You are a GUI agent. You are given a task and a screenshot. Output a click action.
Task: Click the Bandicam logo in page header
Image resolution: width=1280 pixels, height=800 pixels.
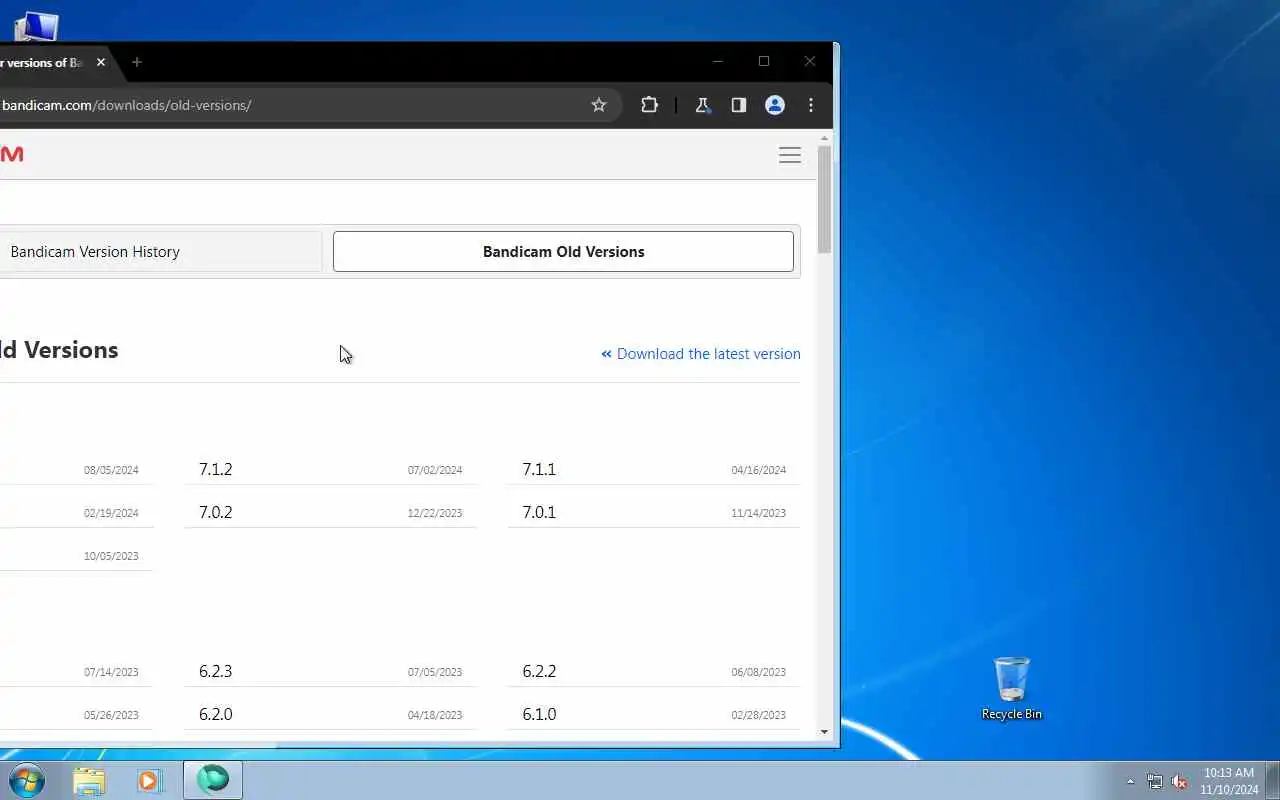(12, 154)
